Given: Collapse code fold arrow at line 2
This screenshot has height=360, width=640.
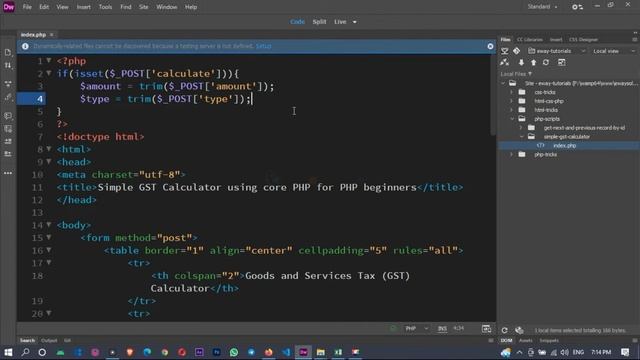Looking at the screenshot, I should [49, 73].
